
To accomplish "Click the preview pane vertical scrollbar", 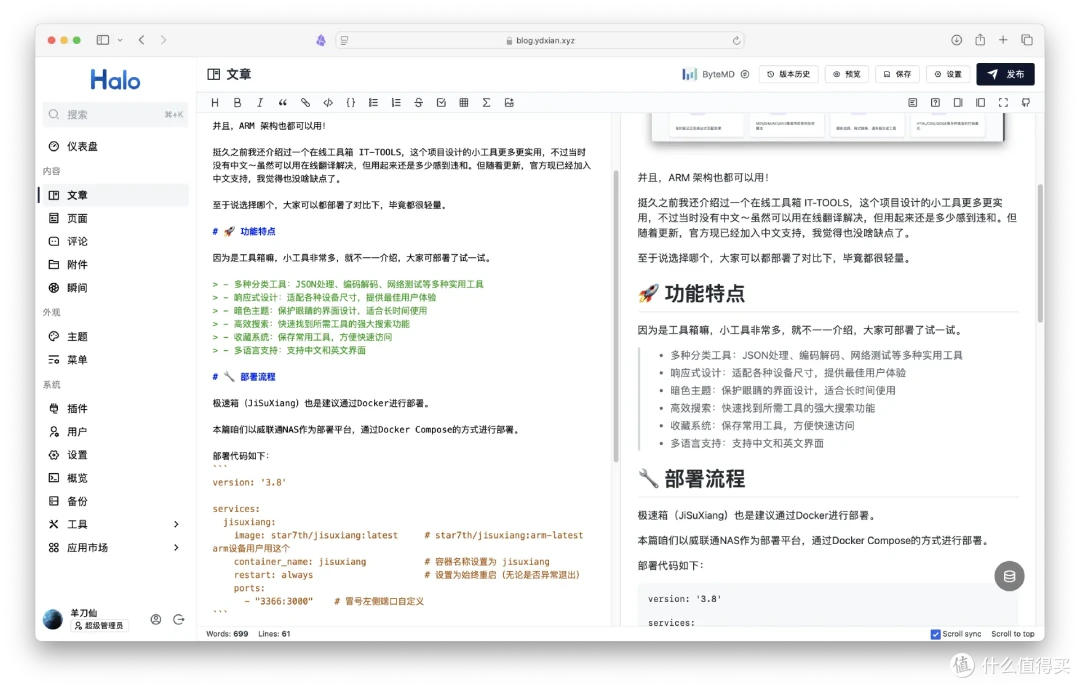I will [1040, 253].
